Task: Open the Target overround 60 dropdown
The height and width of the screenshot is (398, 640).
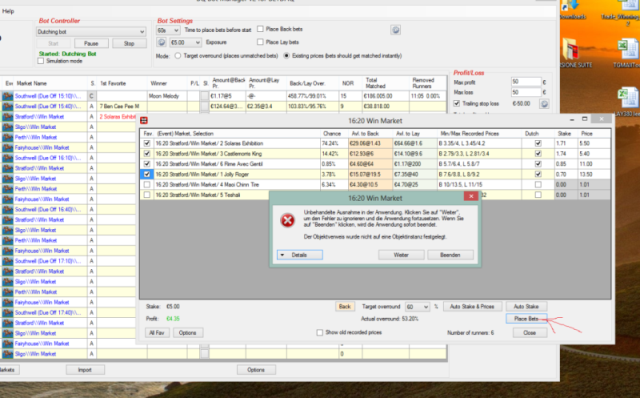Action: 417,307
